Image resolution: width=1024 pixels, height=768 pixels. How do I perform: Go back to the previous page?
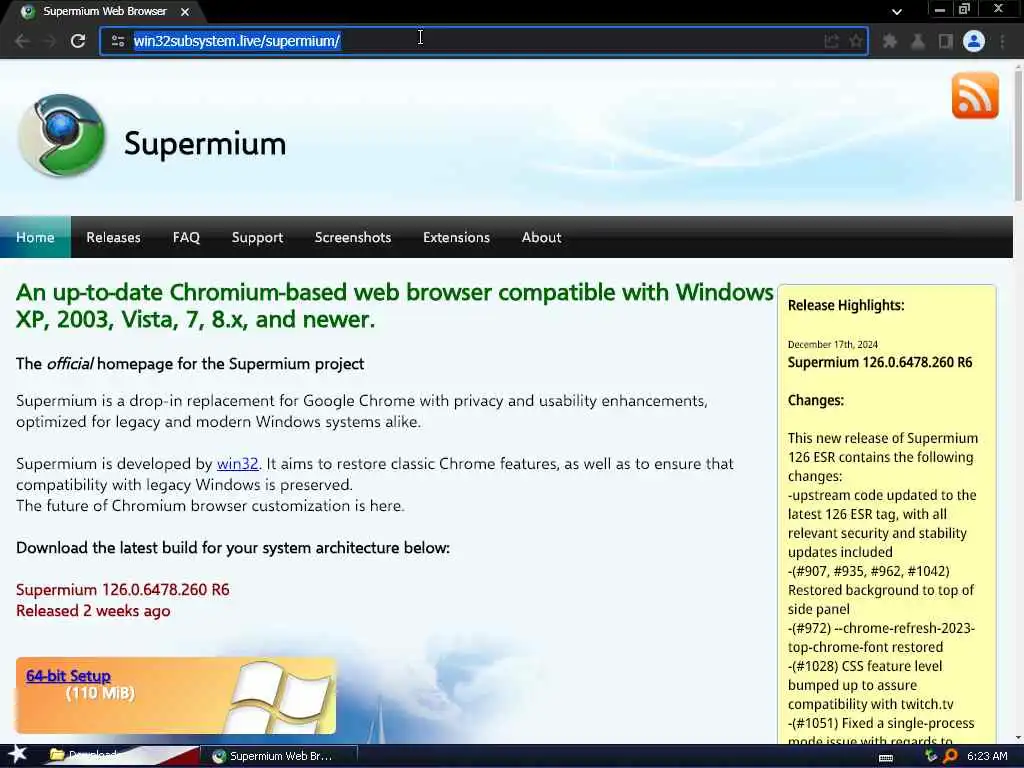pyautogui.click(x=22, y=41)
